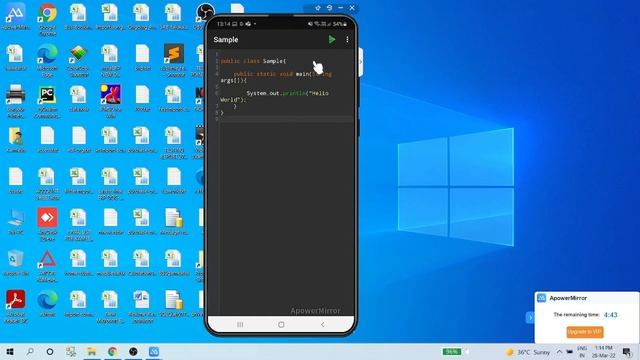Open the AnyDesk desktop shortcut
The height and width of the screenshot is (360, 640).
47,224
